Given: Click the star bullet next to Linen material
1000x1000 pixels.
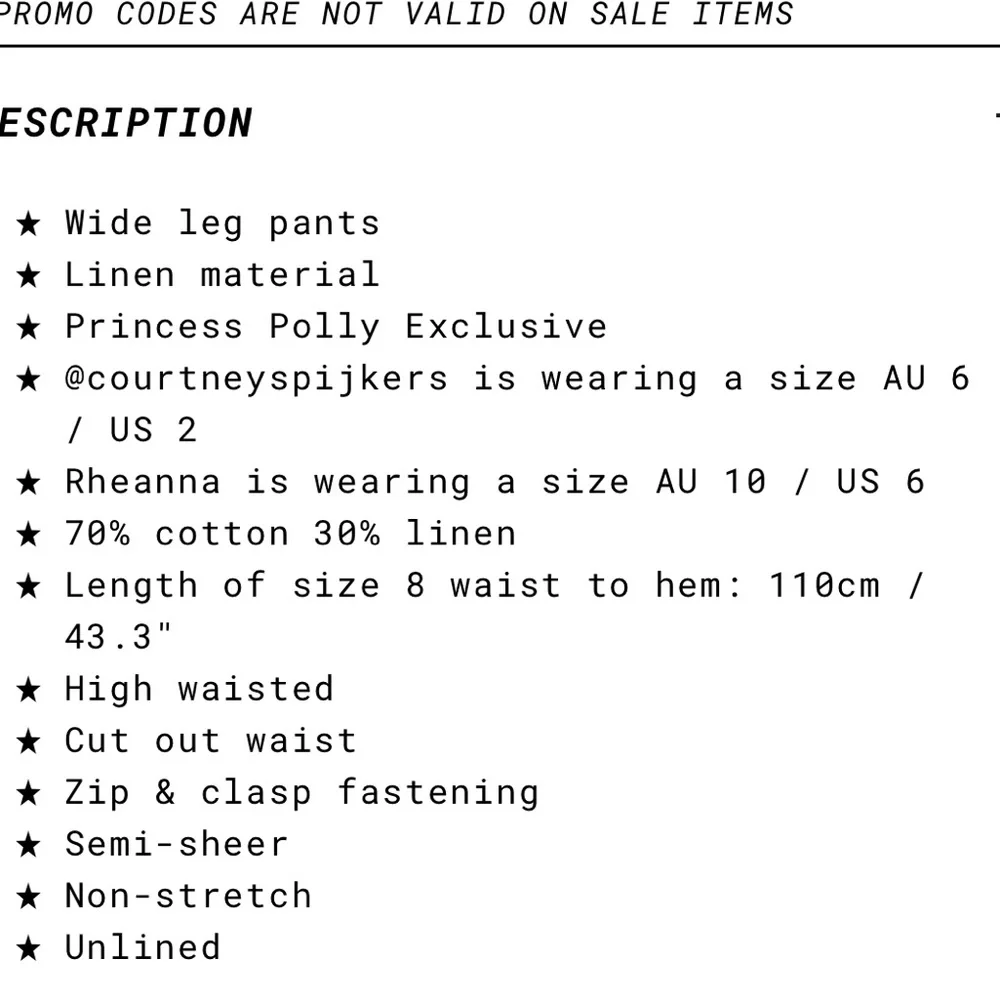Looking at the screenshot, I should click(29, 275).
